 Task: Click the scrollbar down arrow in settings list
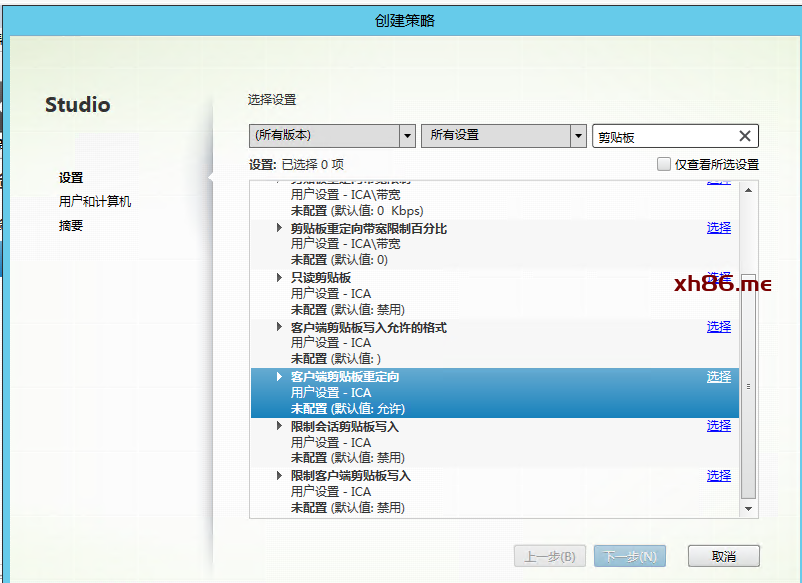pyautogui.click(x=749, y=509)
